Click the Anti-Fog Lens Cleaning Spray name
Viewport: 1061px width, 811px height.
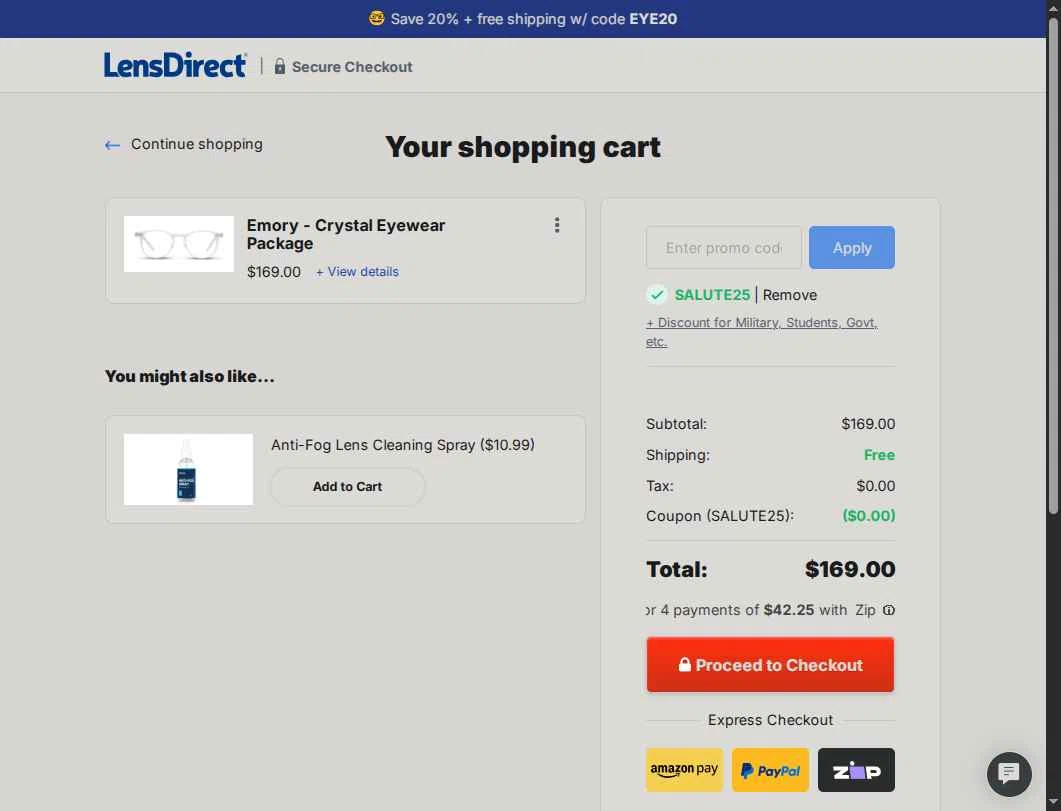coord(403,445)
